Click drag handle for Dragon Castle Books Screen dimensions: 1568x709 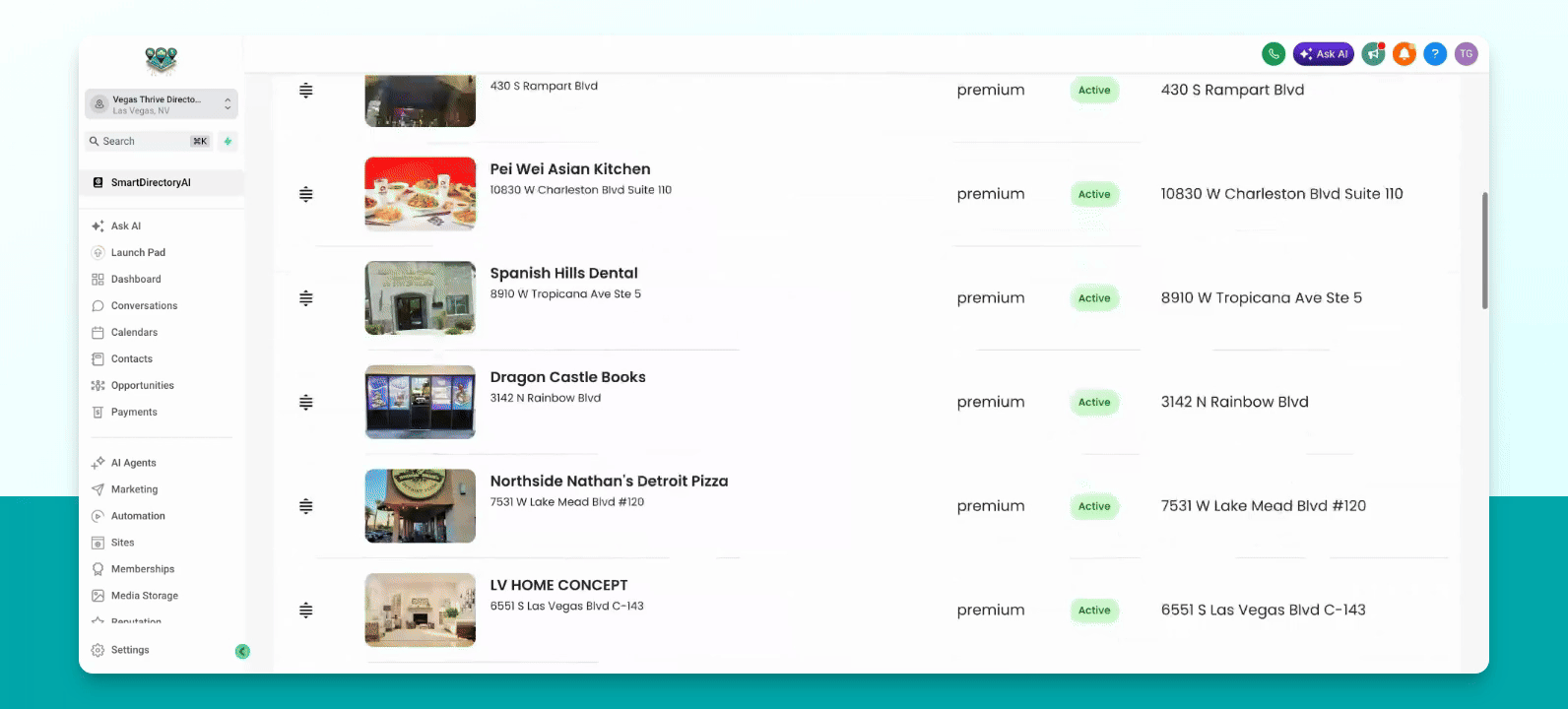[306, 402]
